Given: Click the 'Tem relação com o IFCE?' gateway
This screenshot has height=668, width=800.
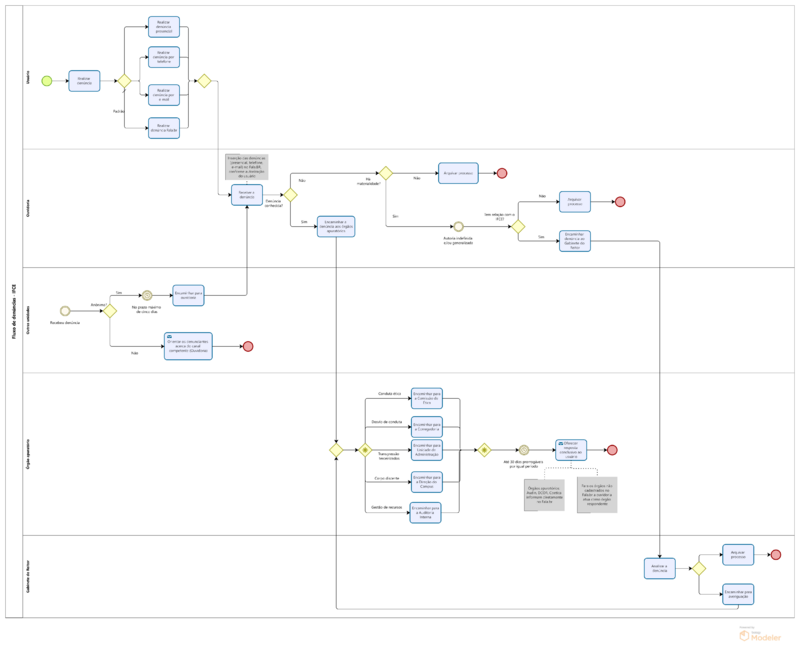Looking at the screenshot, I should (518, 227).
